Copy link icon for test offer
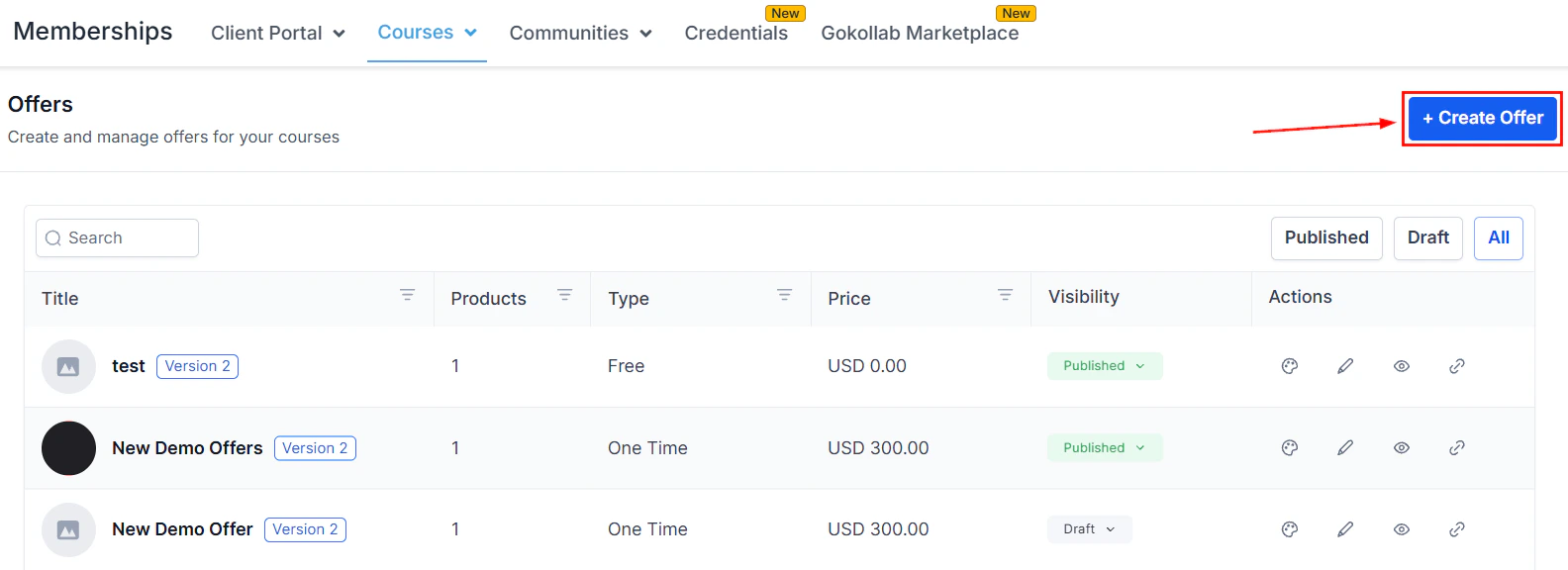Image resolution: width=1568 pixels, height=570 pixels. [x=1457, y=366]
